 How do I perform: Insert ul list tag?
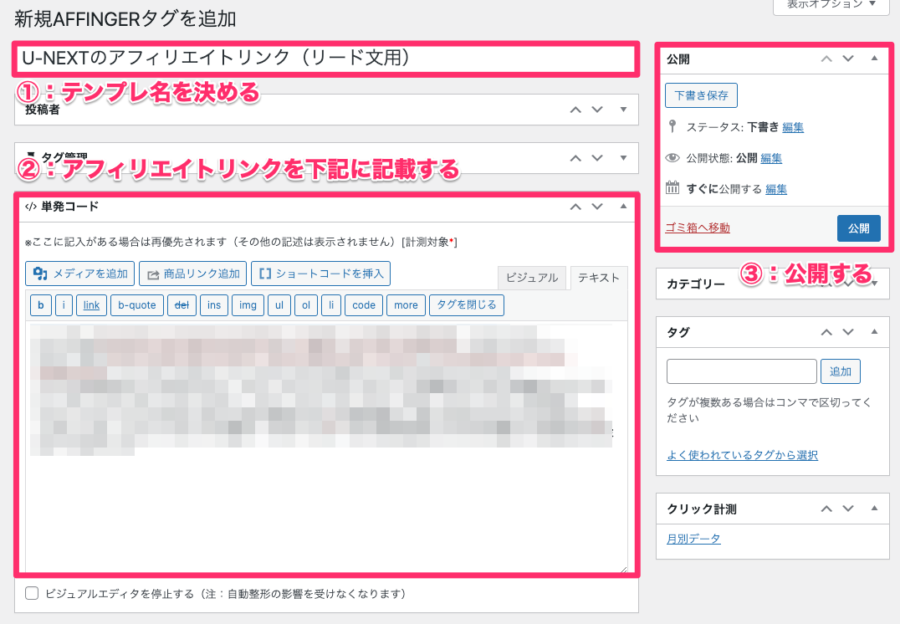[279, 305]
